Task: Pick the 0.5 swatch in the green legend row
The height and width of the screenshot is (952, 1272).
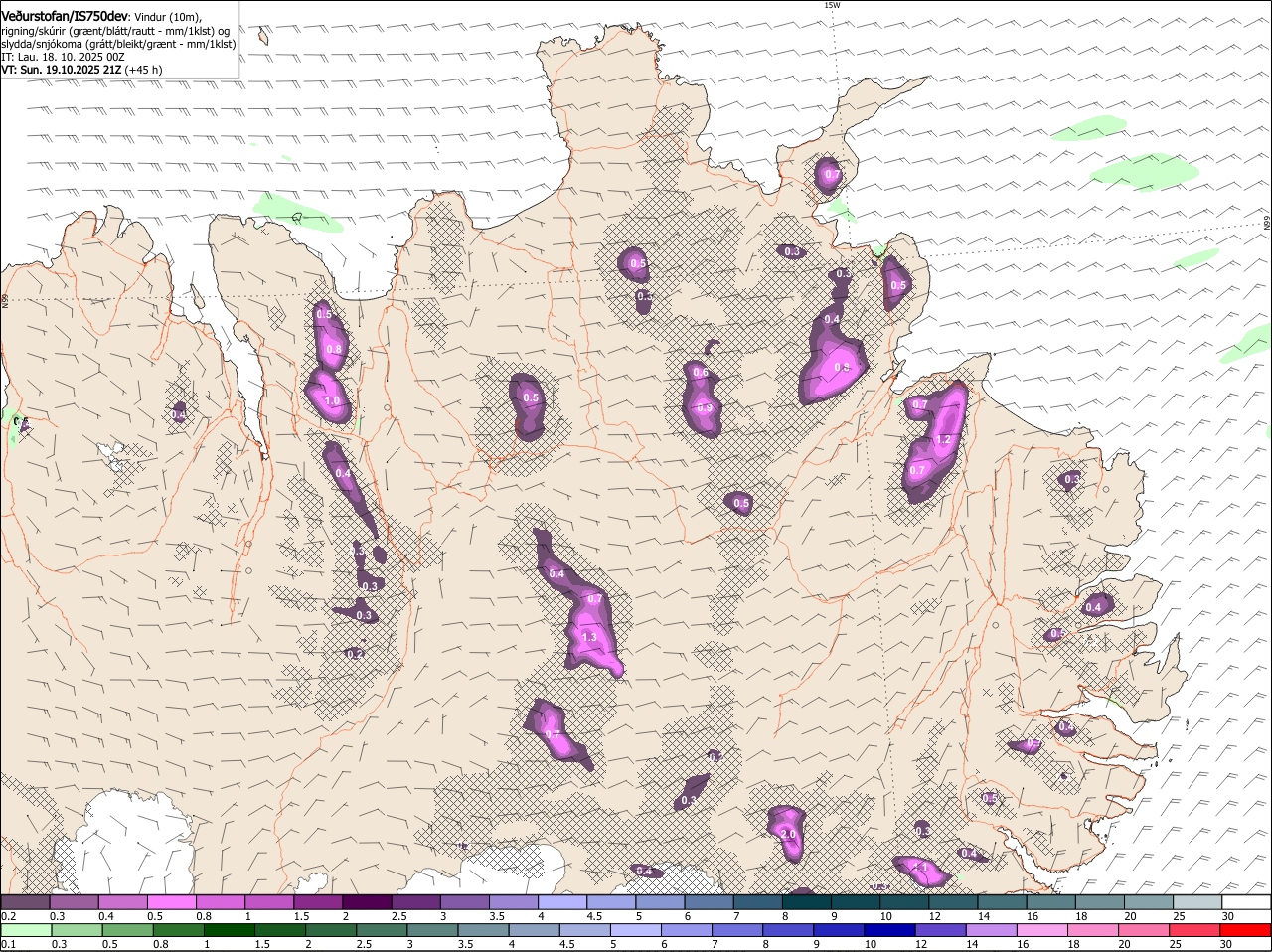Action: tap(127, 931)
